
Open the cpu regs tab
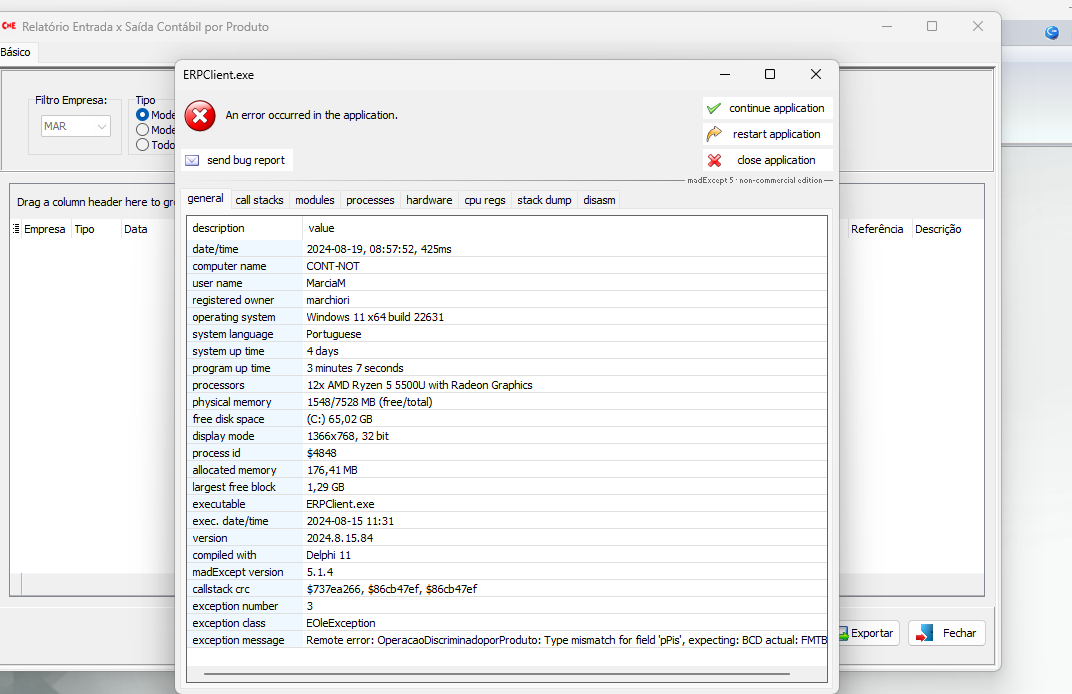click(x=485, y=200)
